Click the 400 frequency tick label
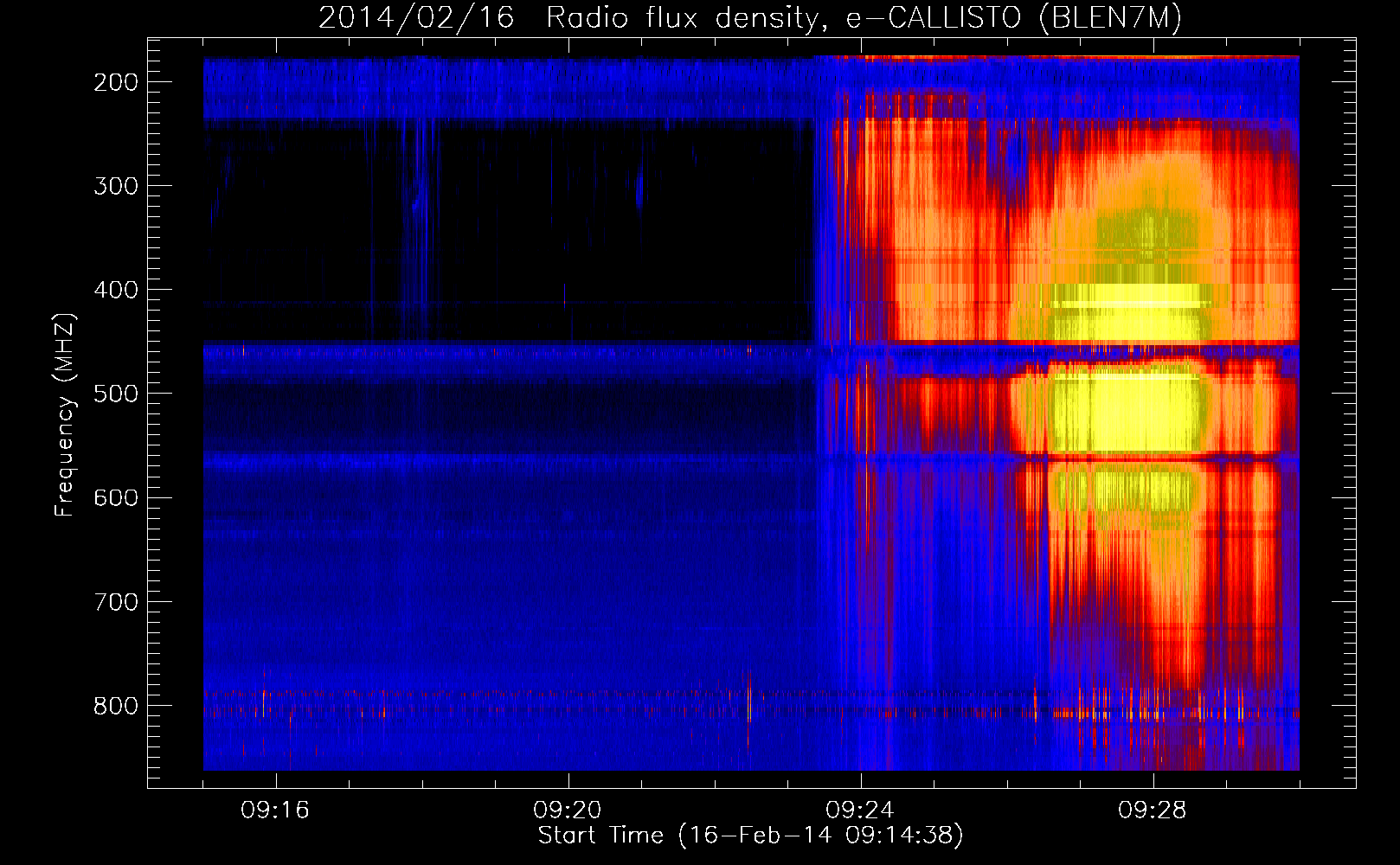Image resolution: width=1400 pixels, height=865 pixels. pos(116,290)
